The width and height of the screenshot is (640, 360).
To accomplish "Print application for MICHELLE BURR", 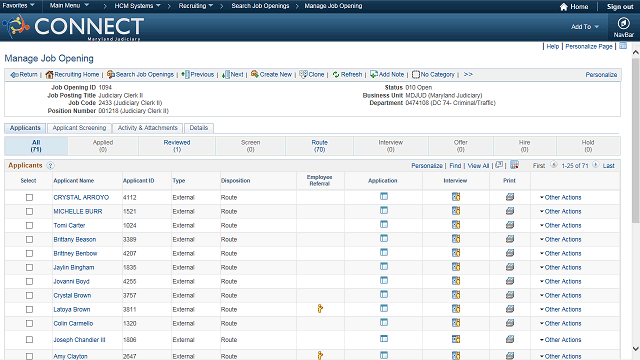I will click(x=510, y=211).
